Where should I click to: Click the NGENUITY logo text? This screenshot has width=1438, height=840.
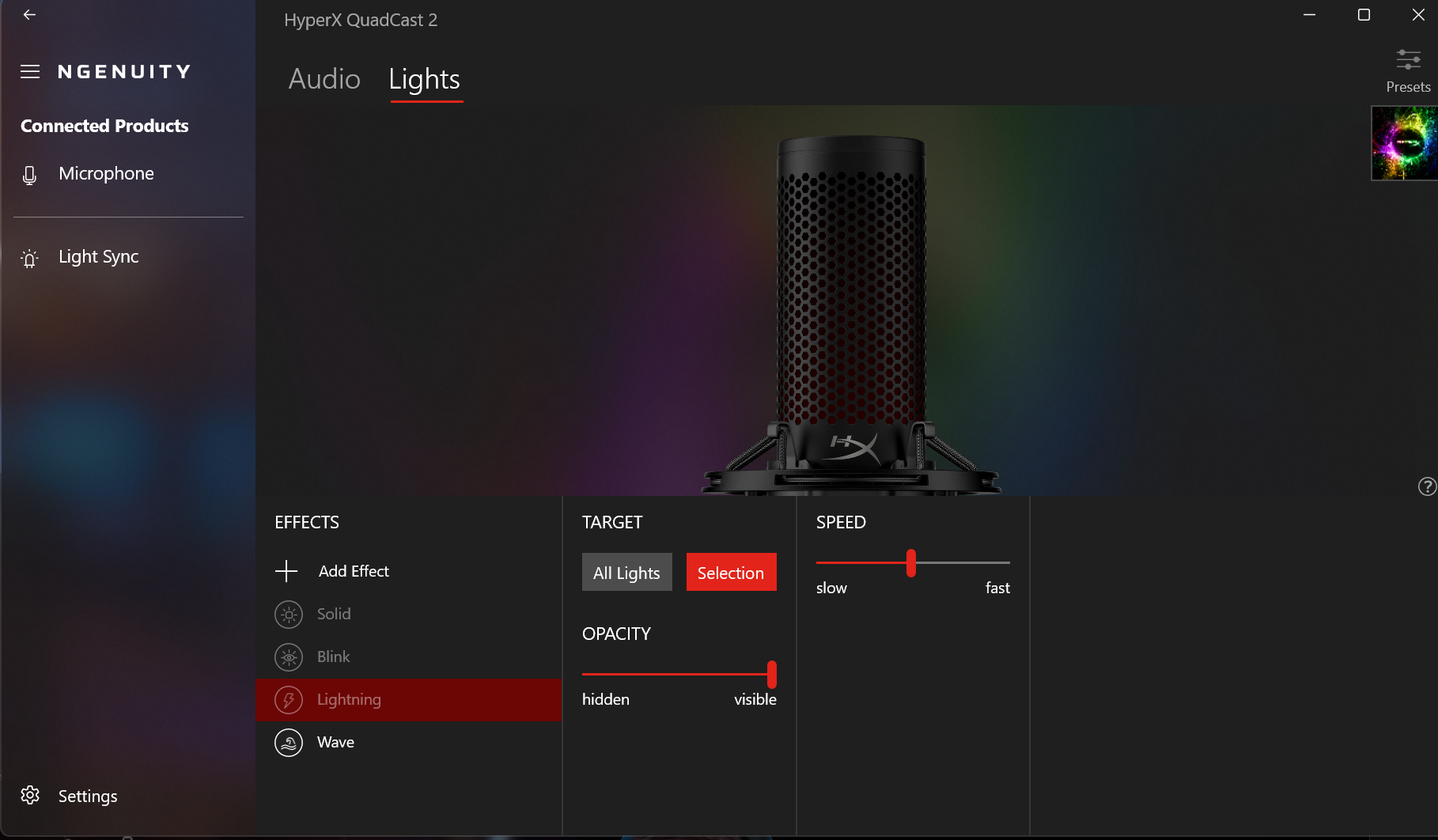(125, 72)
